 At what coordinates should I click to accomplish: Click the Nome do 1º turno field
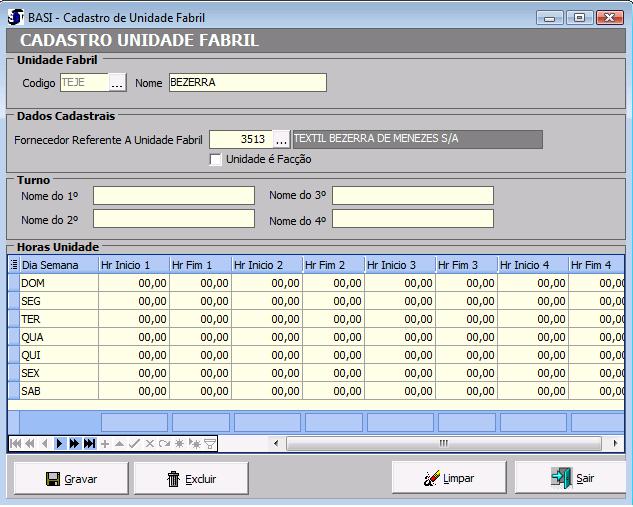coord(173,195)
